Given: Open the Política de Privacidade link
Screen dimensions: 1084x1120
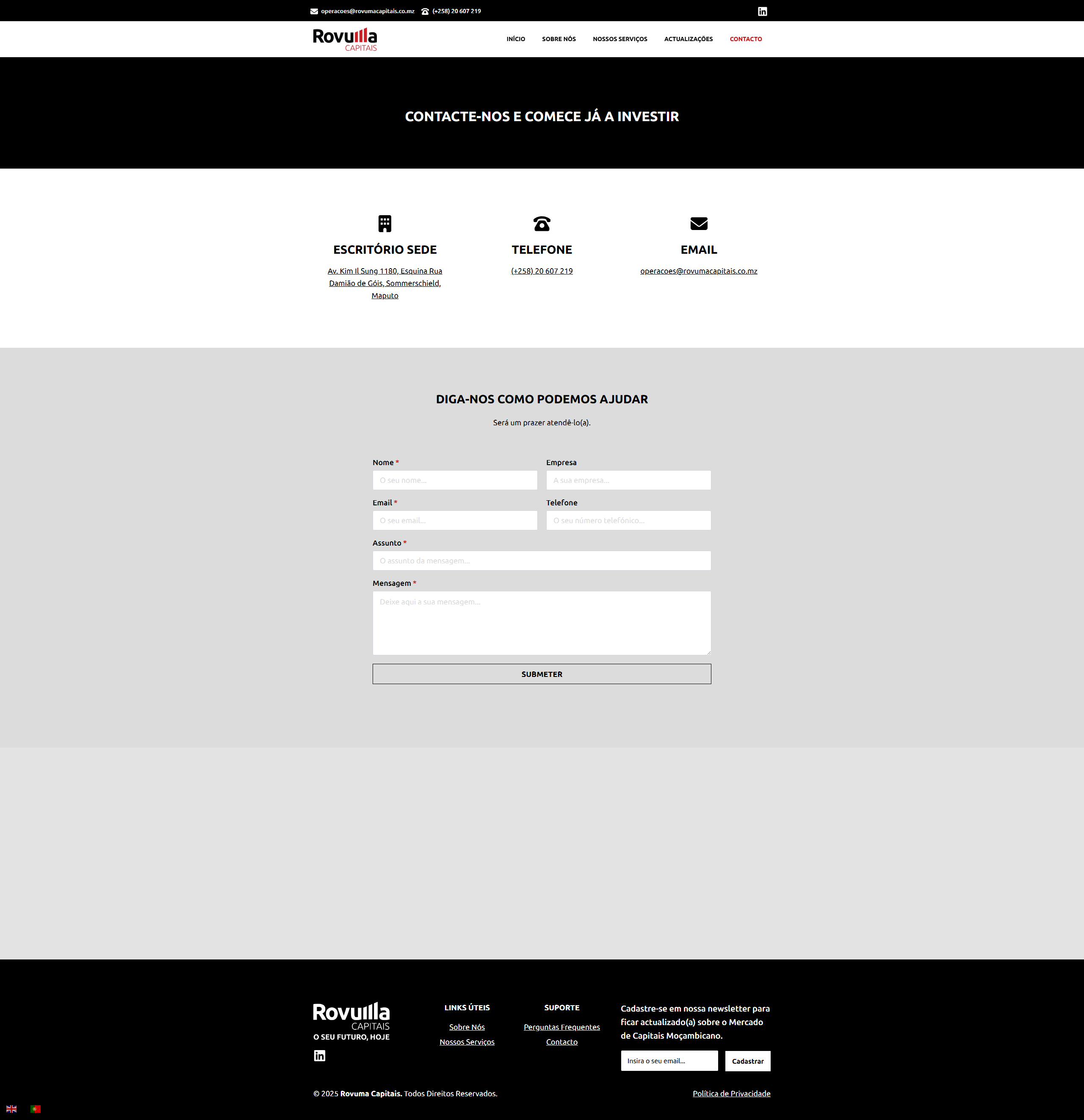Looking at the screenshot, I should point(731,1093).
